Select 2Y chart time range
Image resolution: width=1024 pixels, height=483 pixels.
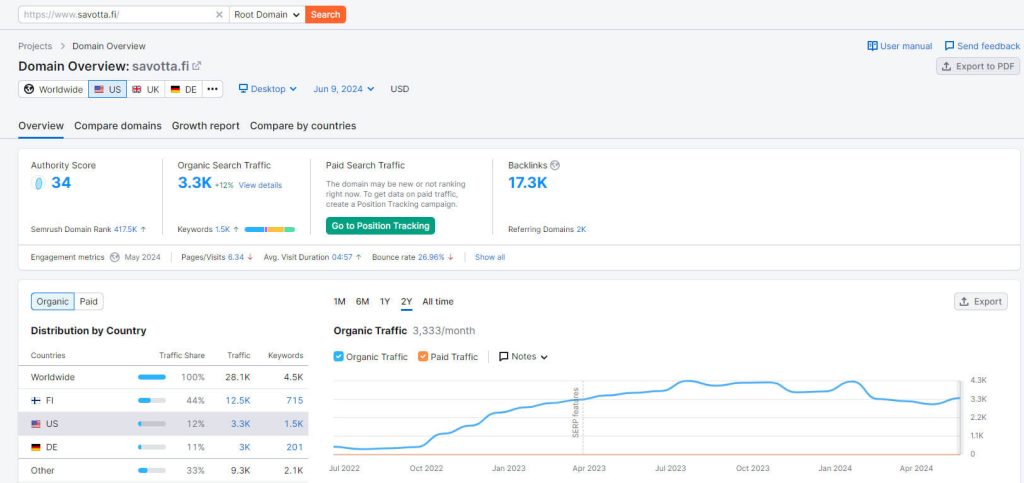pos(406,302)
